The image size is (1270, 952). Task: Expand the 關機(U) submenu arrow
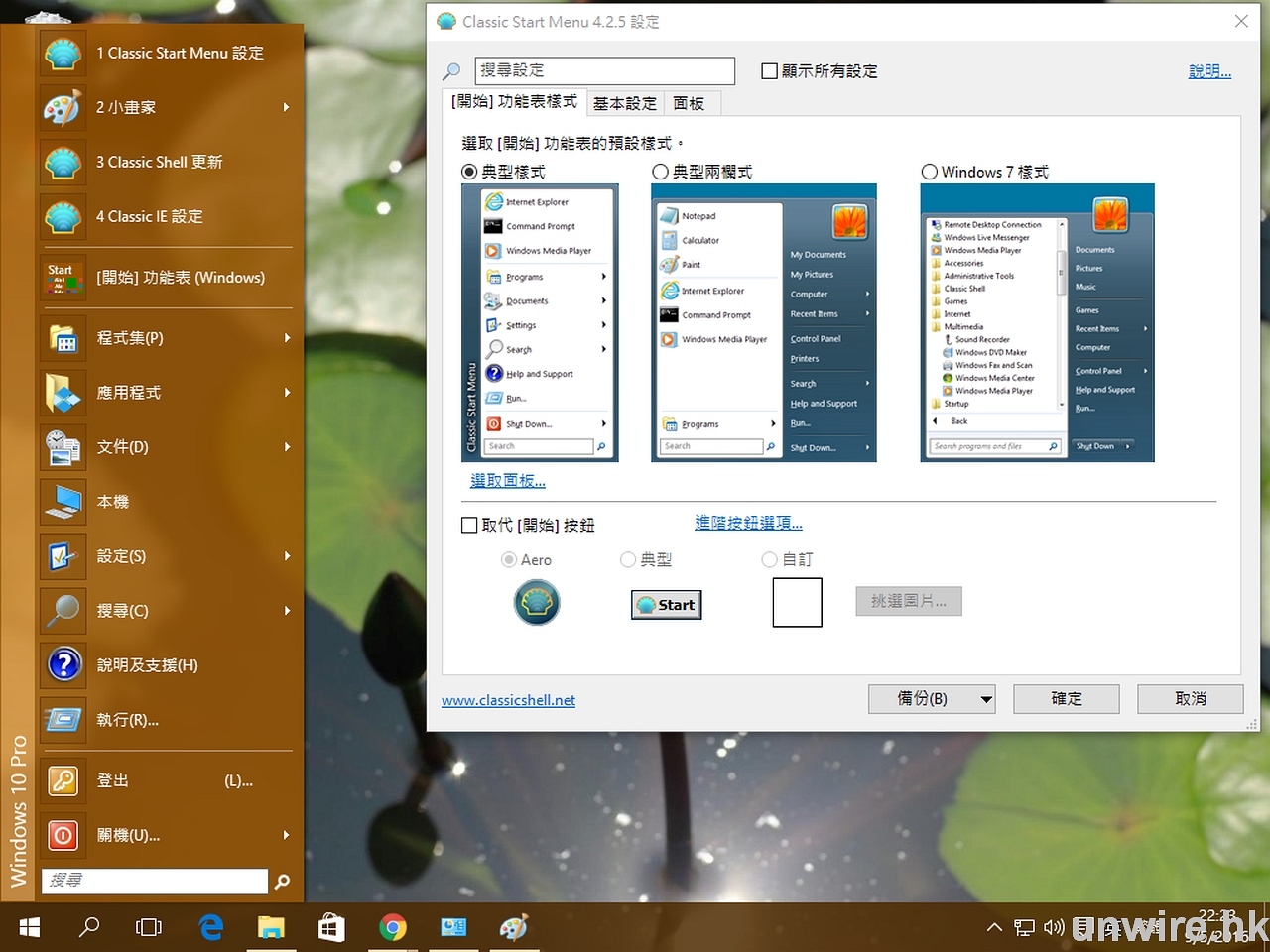(x=287, y=836)
